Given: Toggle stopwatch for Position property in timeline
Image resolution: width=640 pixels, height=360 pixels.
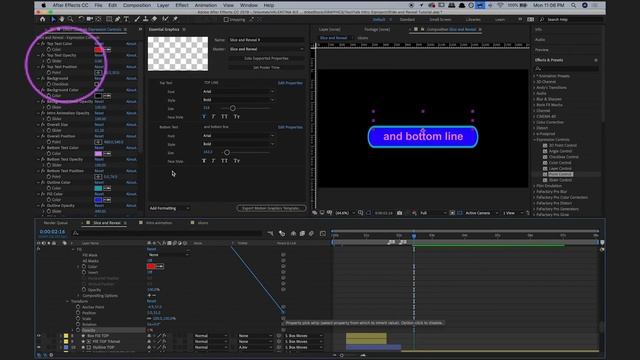Looking at the screenshot, I should point(78,313).
